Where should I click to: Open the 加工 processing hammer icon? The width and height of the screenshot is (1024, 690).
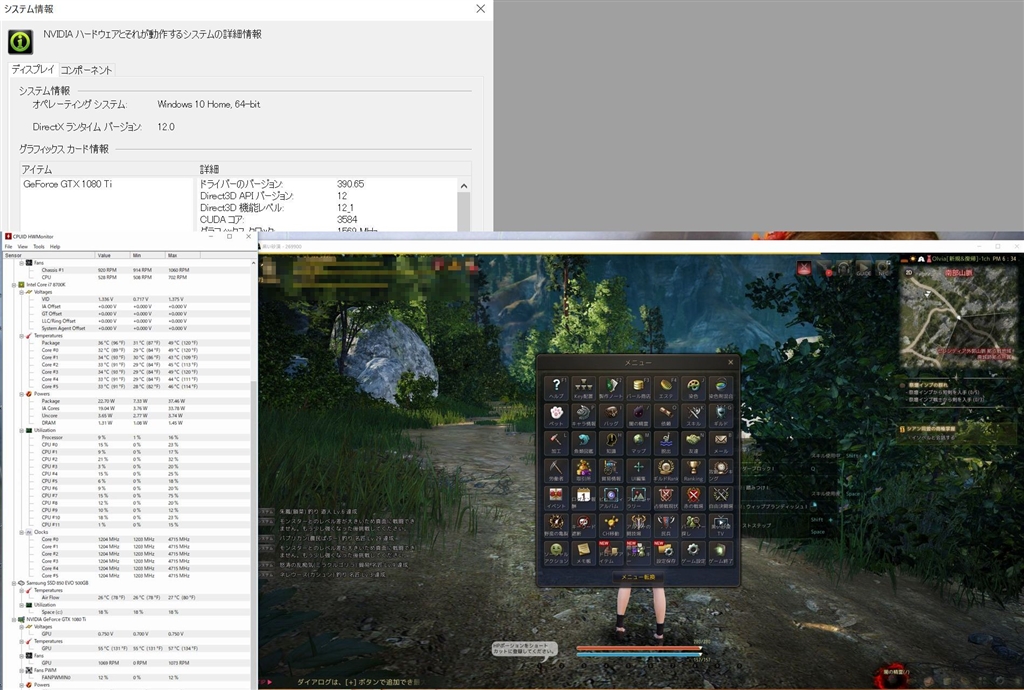(556, 443)
